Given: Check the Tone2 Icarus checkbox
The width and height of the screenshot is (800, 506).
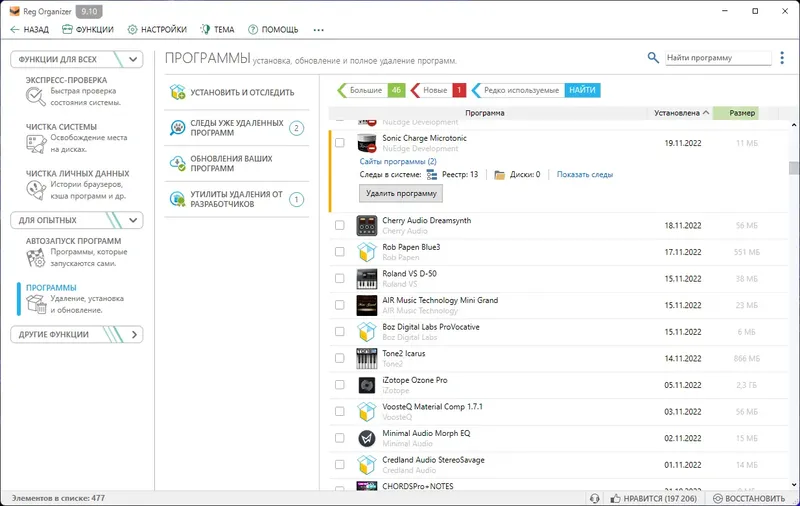Looking at the screenshot, I should pyautogui.click(x=340, y=358).
